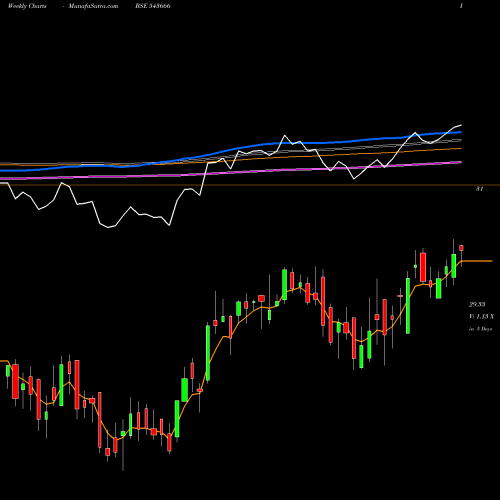Click the MunafaSutra.com label

(93, 6)
